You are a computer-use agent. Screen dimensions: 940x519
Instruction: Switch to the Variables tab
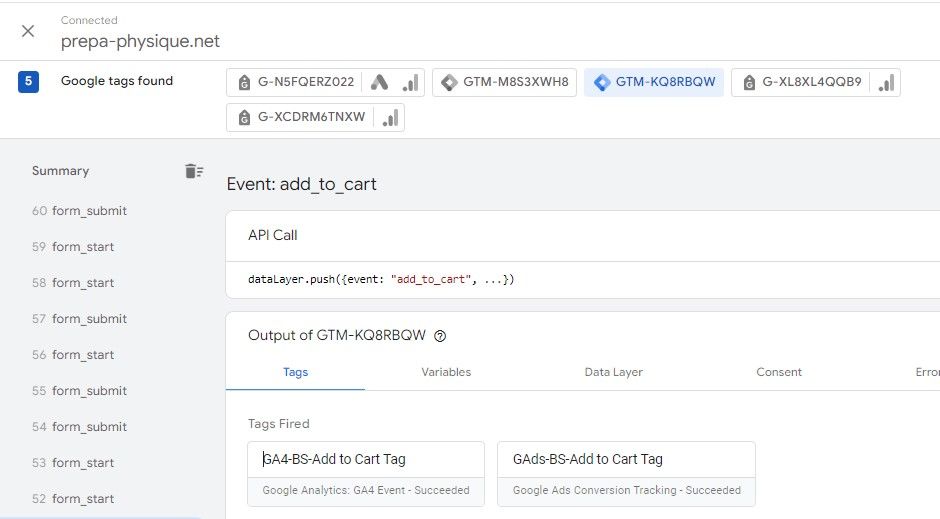[446, 372]
